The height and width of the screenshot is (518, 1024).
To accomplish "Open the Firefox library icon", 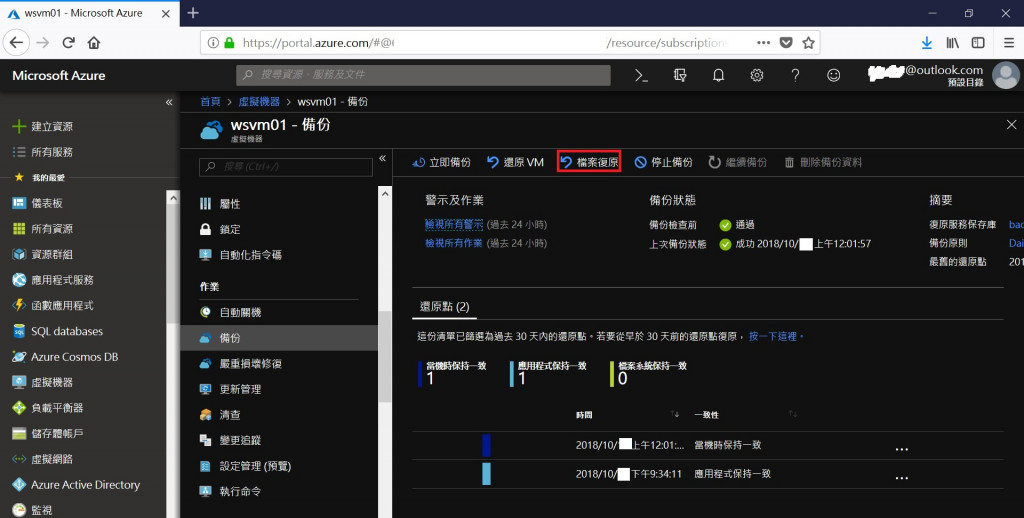I will coord(953,42).
